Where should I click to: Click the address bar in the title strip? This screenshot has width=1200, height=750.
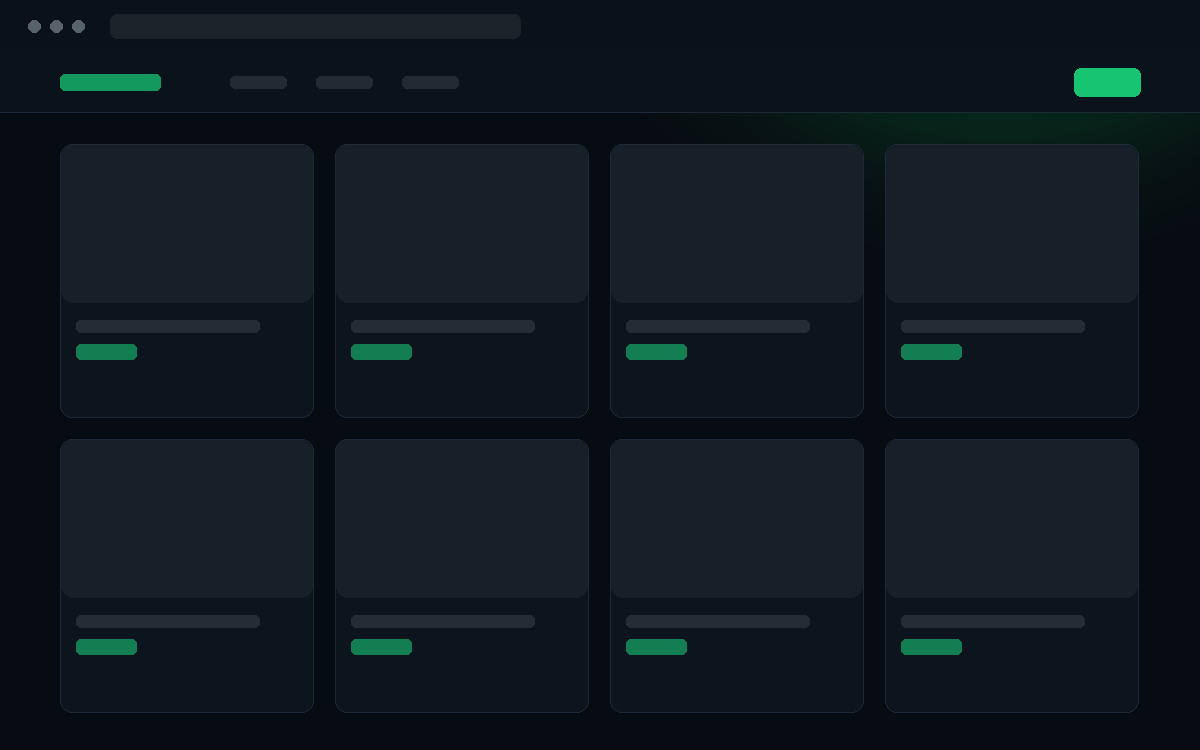[315, 26]
